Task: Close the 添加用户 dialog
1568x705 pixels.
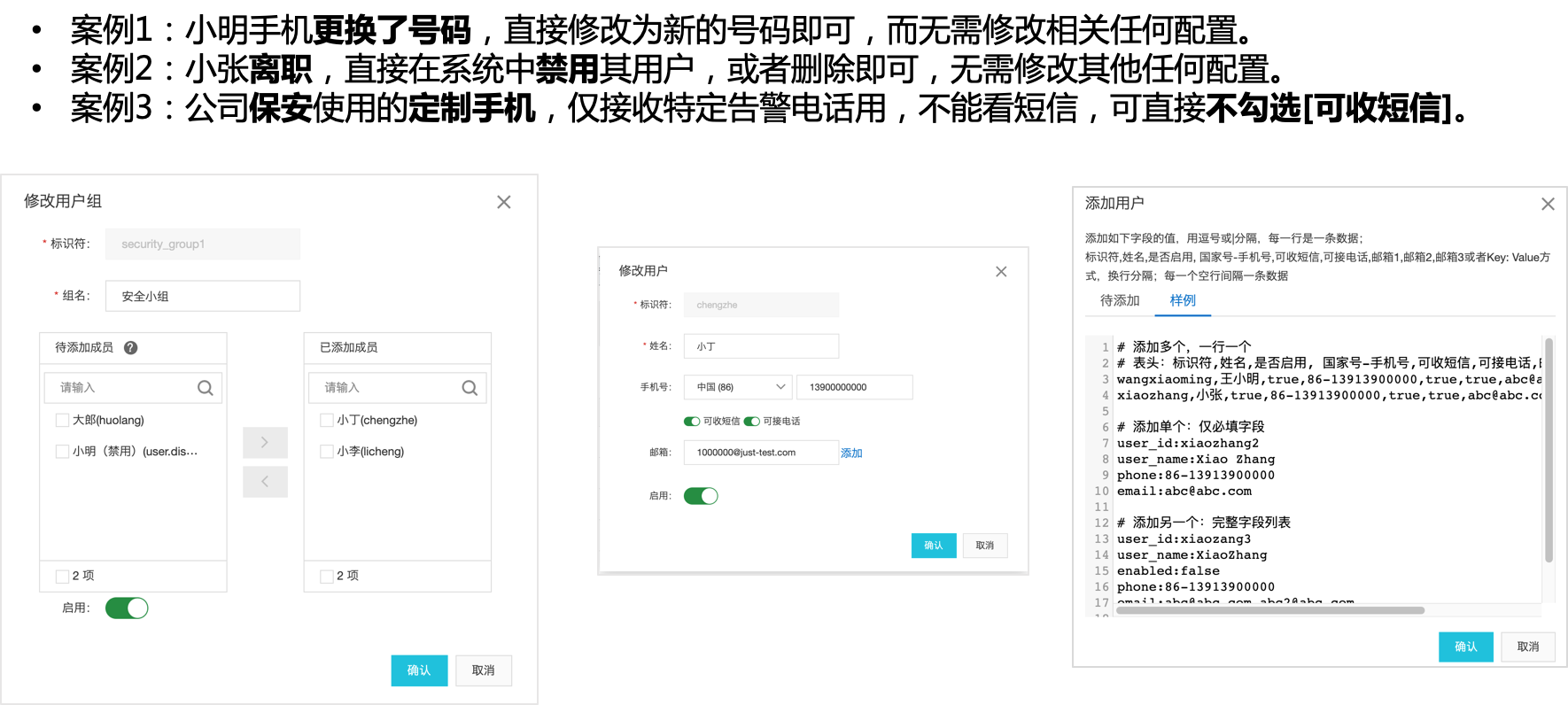Action: tap(1548, 204)
